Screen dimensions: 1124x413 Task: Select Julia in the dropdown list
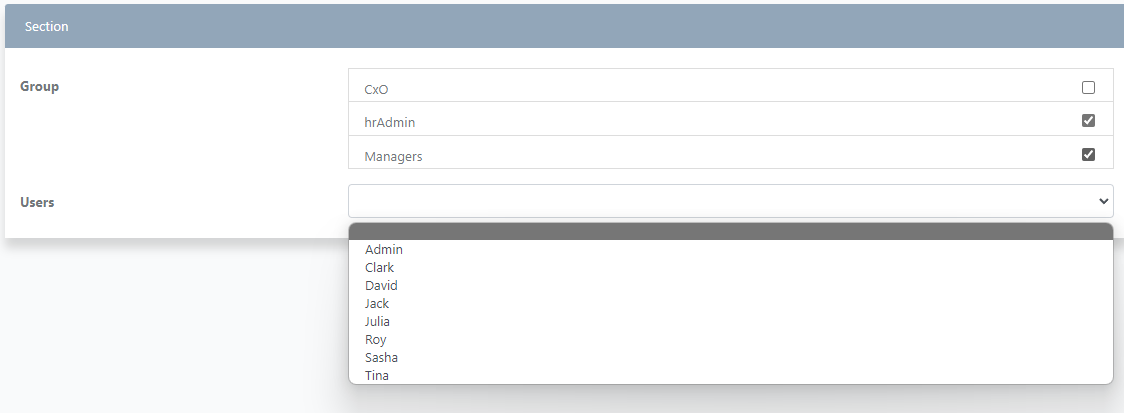377,322
